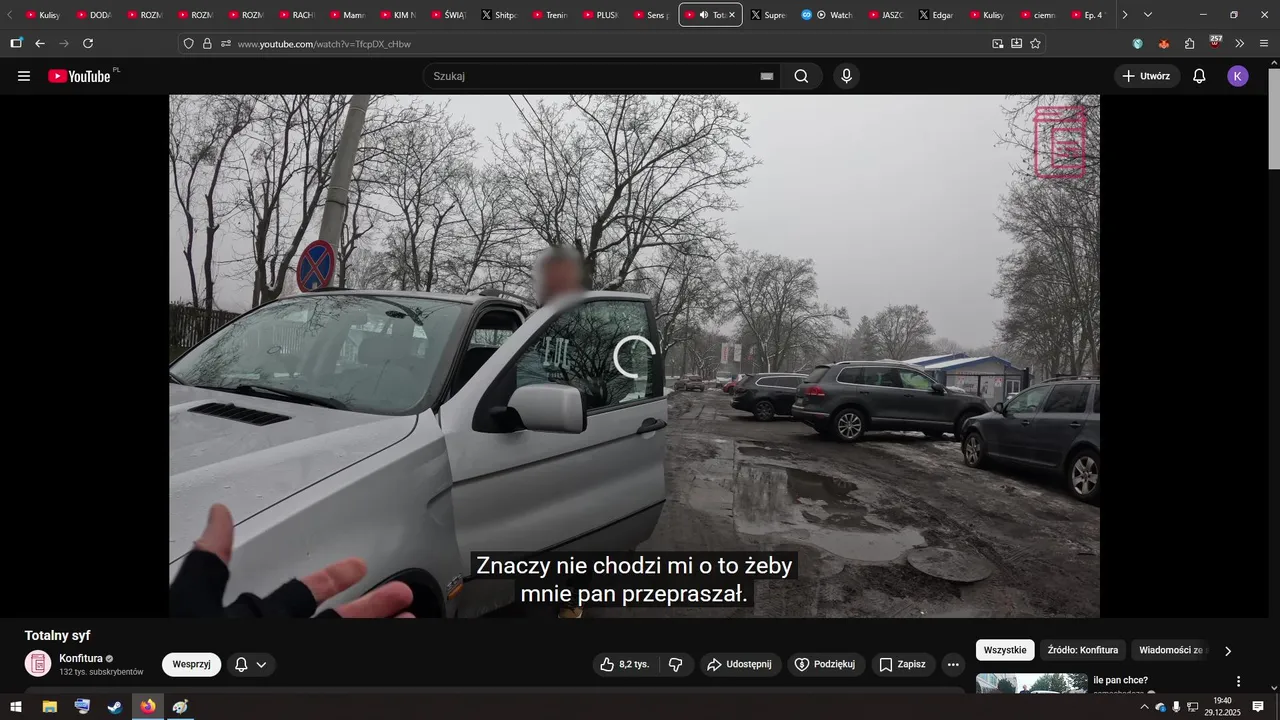This screenshot has width=1280, height=720.
Task: Click the magnifier search button
Action: tap(801, 76)
